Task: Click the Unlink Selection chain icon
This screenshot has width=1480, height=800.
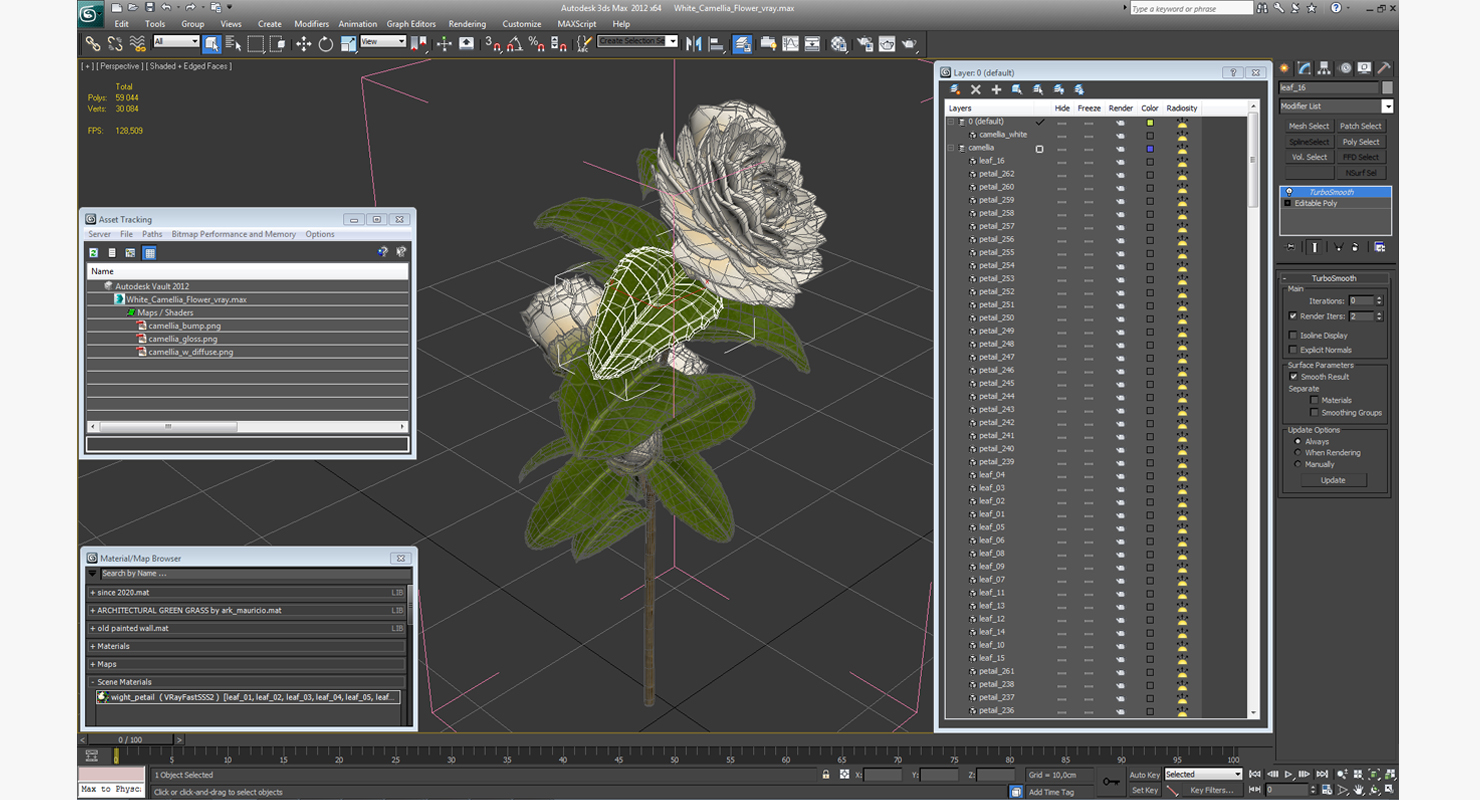Action: point(115,43)
